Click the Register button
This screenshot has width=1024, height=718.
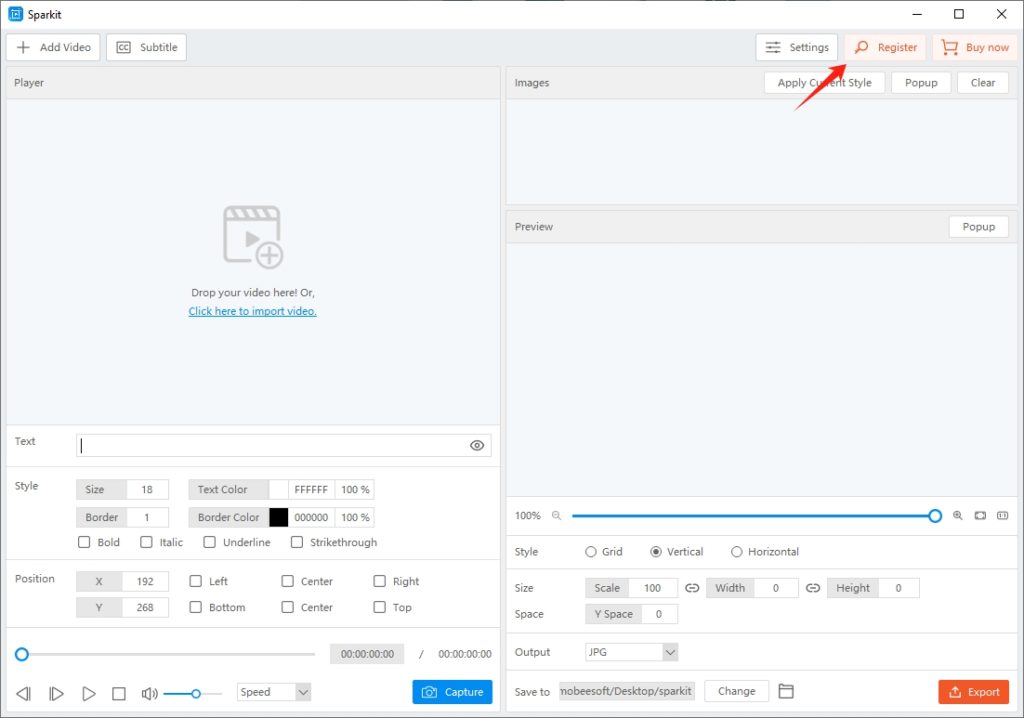pyautogui.click(x=885, y=46)
